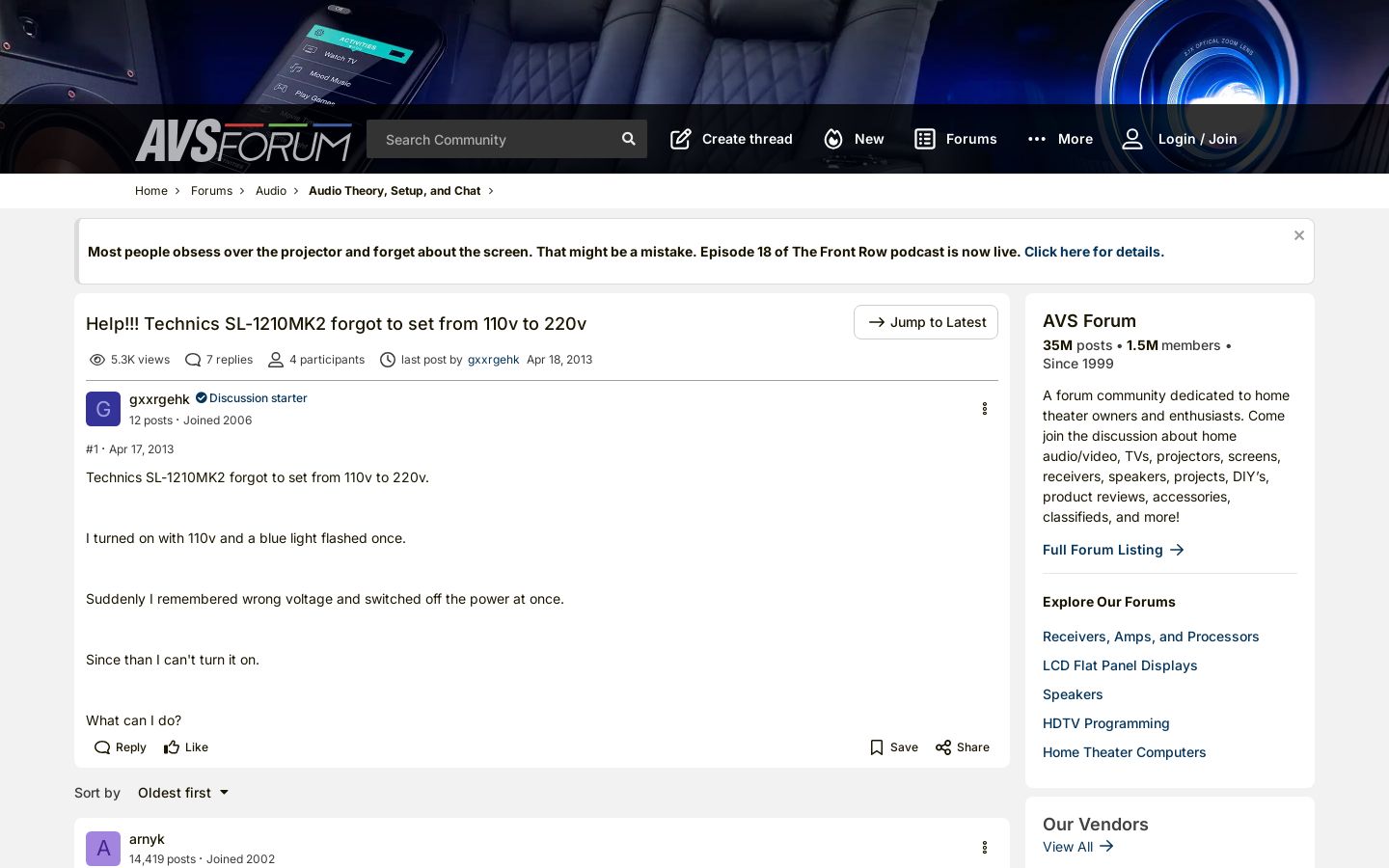This screenshot has height=868, width=1389.
Task: Open Receivers, Amps, and Processors forum
Action: 1151,637
